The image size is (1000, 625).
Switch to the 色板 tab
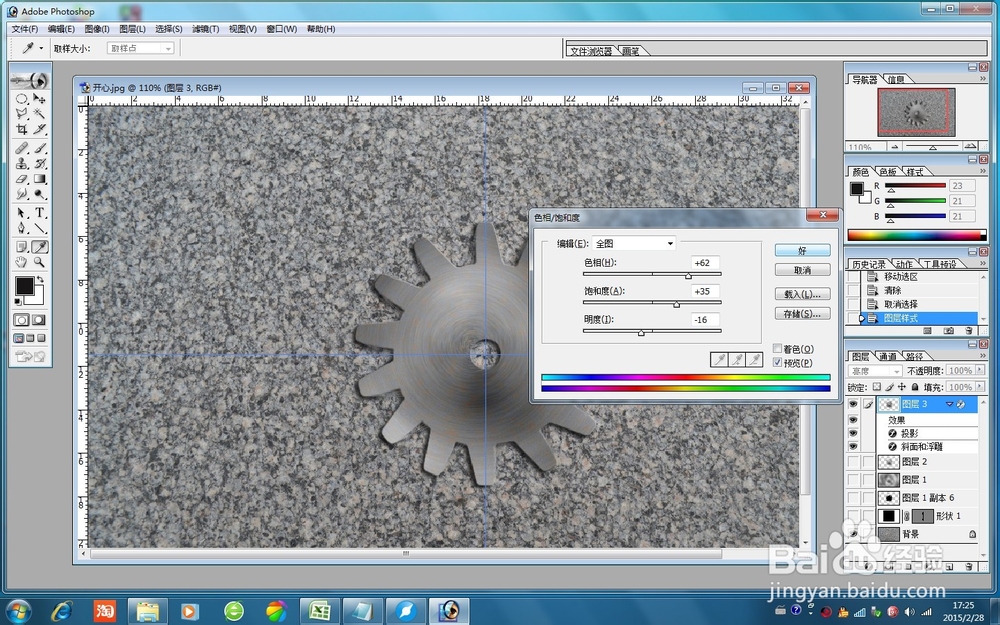coord(888,172)
